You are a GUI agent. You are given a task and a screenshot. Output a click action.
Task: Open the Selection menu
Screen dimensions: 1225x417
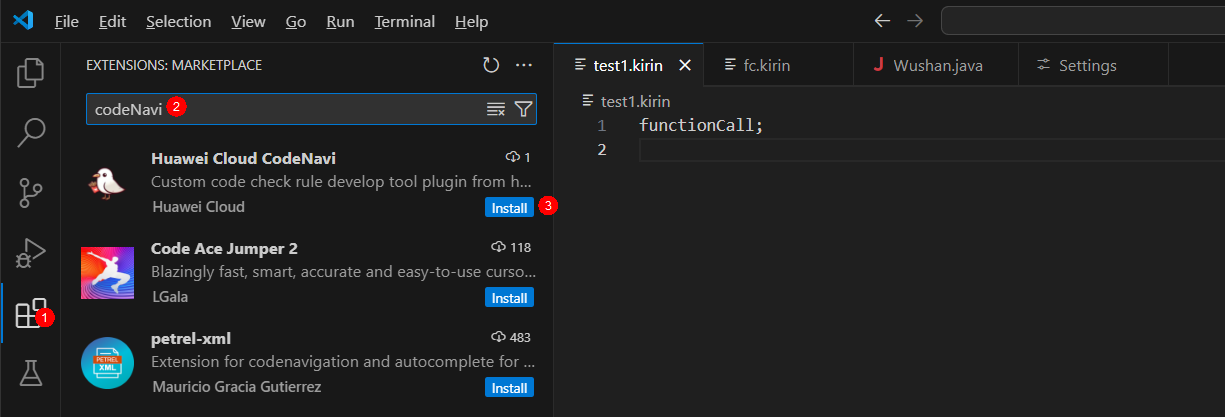[178, 21]
